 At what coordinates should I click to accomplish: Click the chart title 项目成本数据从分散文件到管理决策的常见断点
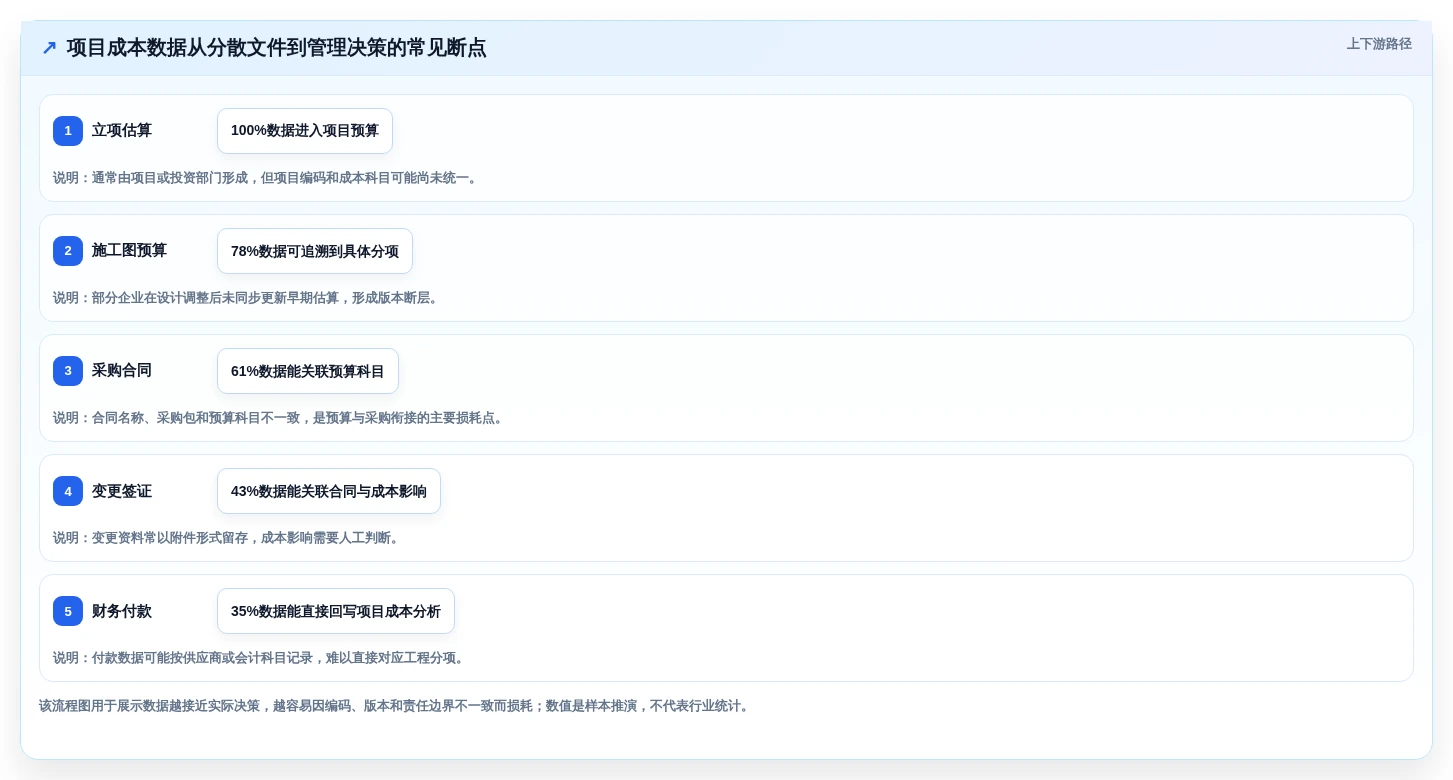276,48
